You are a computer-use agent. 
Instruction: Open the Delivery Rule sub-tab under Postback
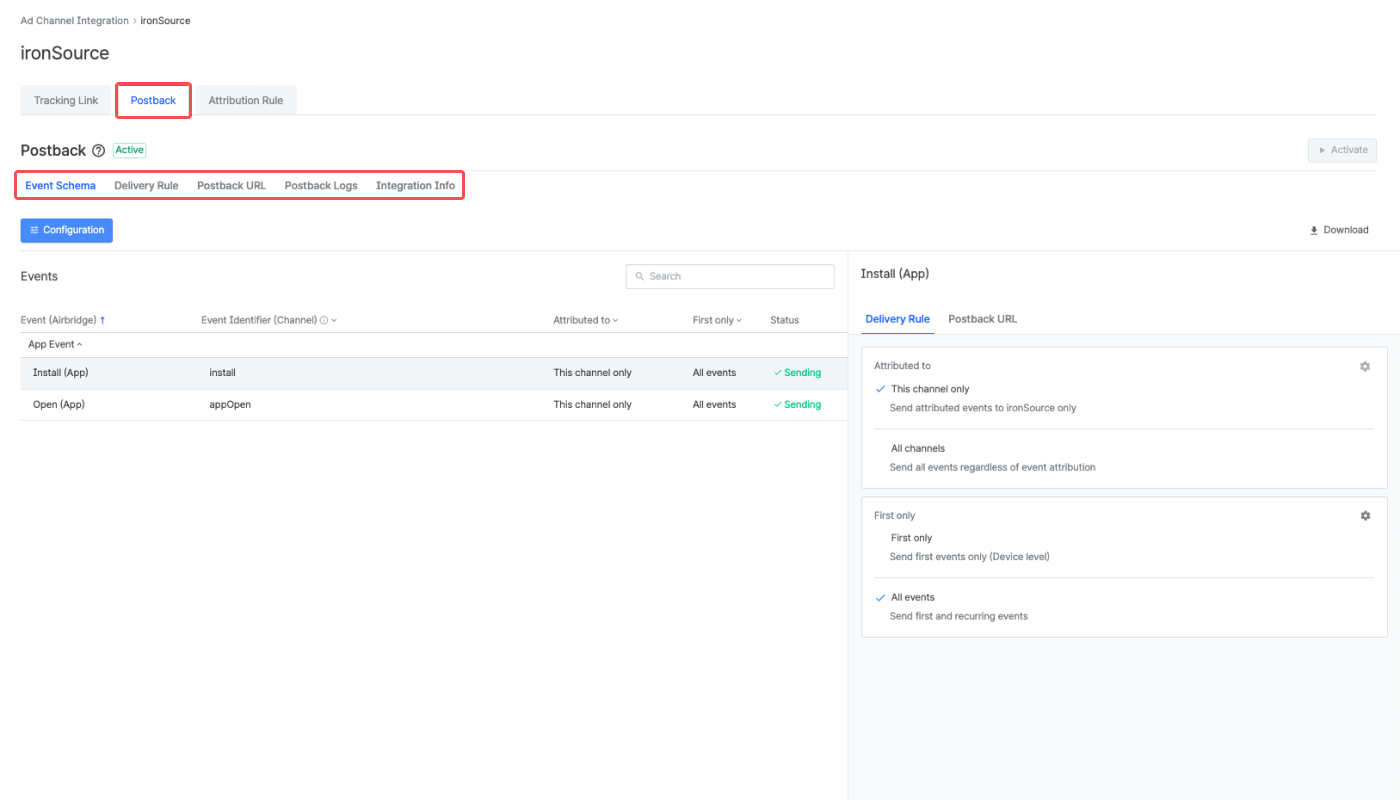[x=146, y=186]
